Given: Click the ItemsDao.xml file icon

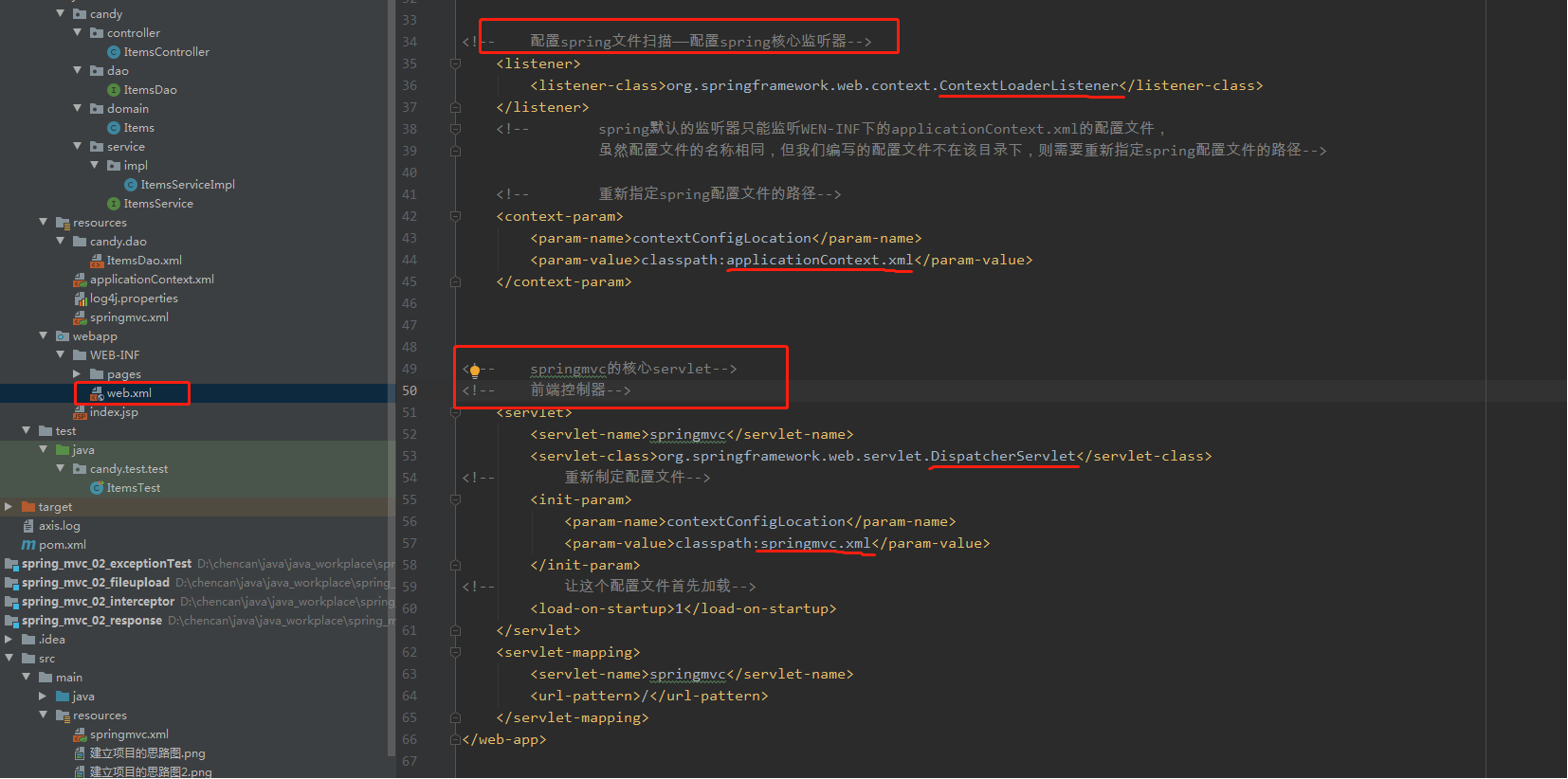Looking at the screenshot, I should click(x=97, y=261).
